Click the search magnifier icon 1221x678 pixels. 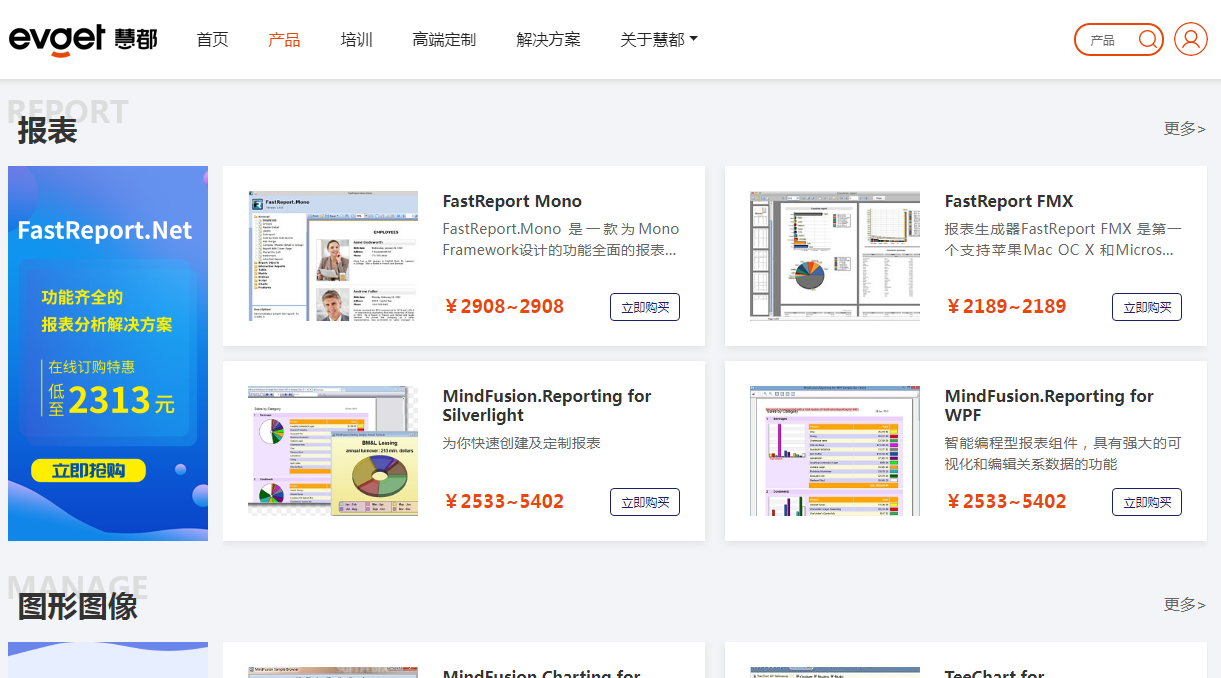pos(1146,39)
